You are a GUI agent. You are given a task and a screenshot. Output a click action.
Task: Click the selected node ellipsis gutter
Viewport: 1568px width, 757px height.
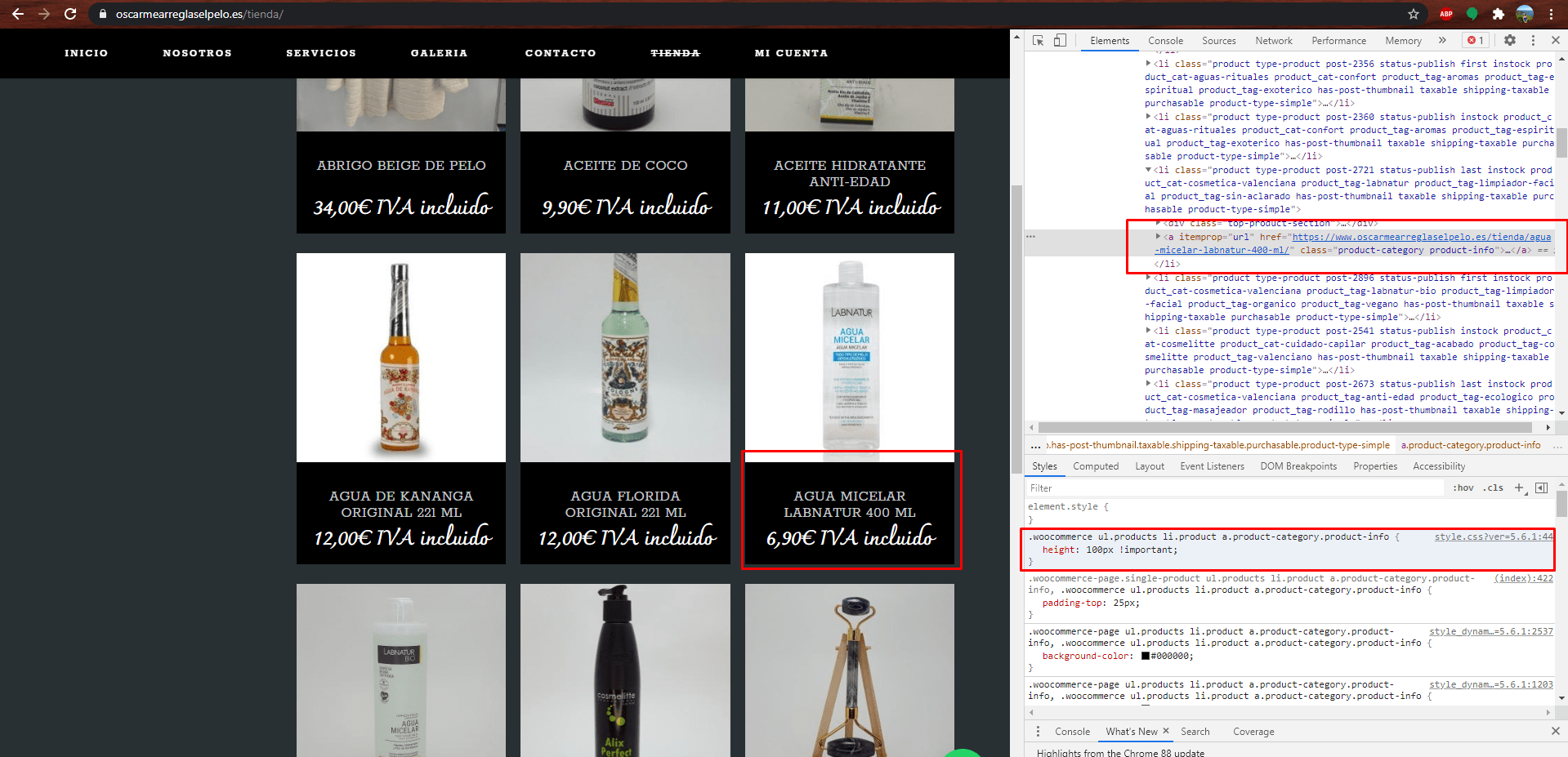pyautogui.click(x=1031, y=237)
